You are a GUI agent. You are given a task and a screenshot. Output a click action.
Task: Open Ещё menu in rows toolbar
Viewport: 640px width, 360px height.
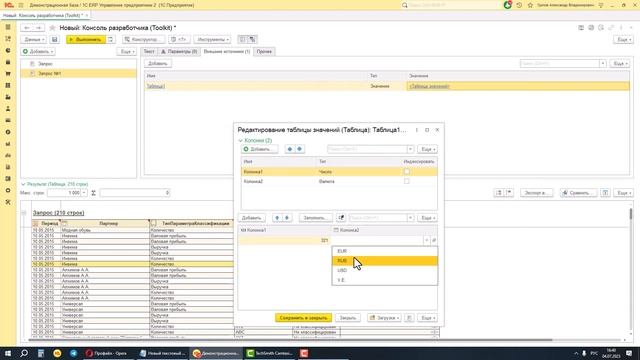click(x=427, y=218)
